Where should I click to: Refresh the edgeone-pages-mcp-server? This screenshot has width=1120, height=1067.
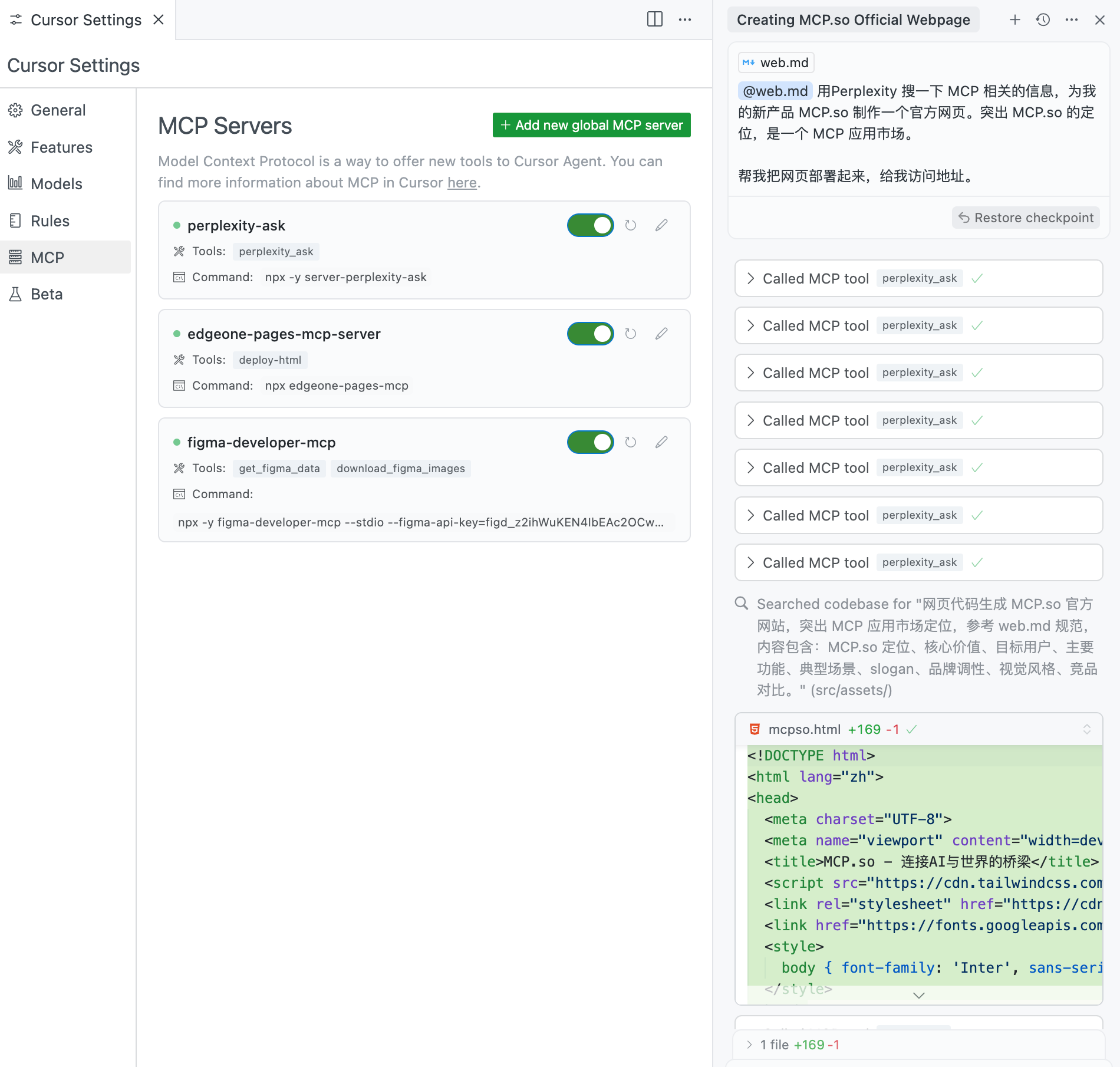pos(630,334)
